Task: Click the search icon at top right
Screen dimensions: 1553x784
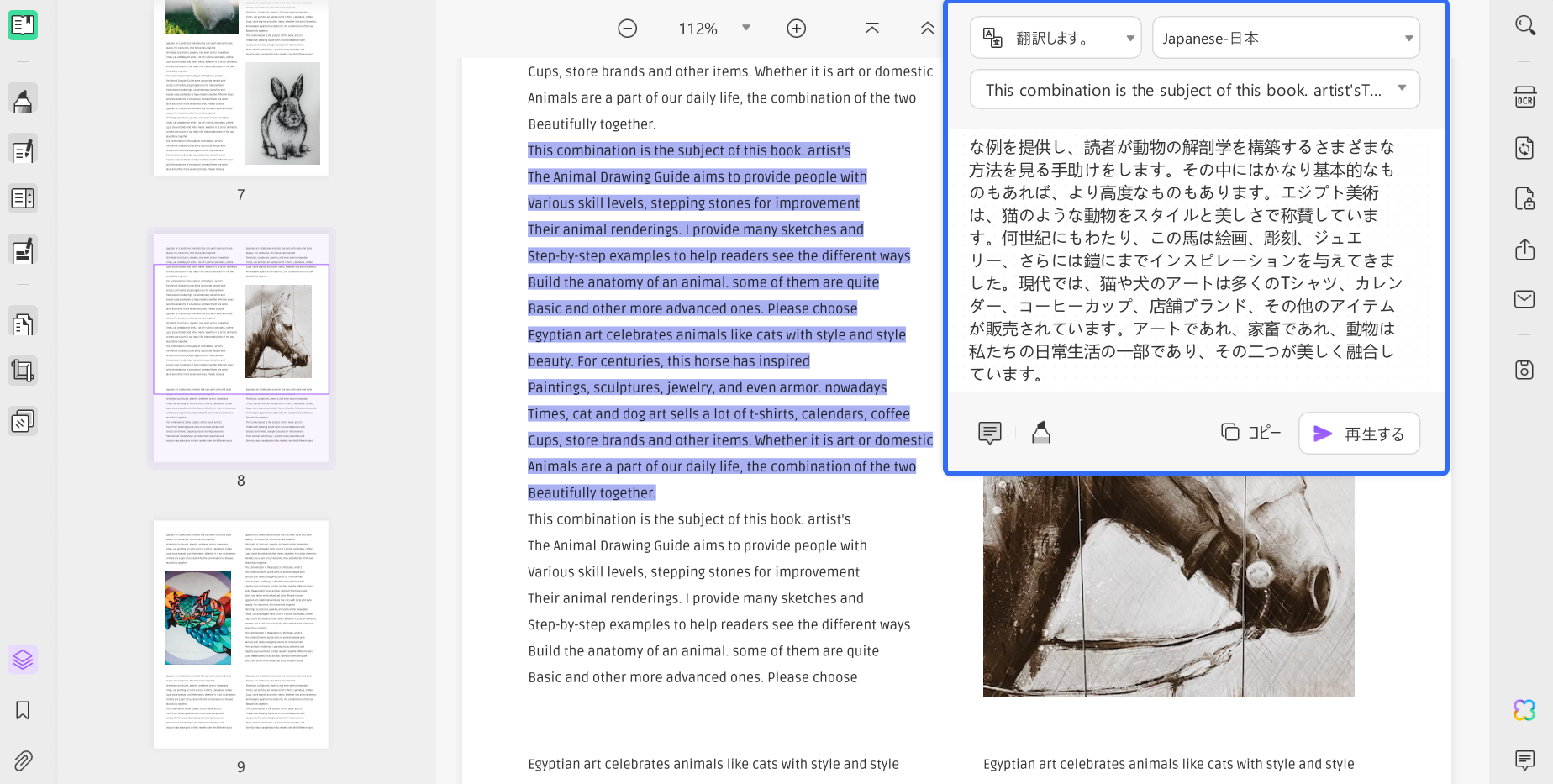Action: pyautogui.click(x=1524, y=25)
